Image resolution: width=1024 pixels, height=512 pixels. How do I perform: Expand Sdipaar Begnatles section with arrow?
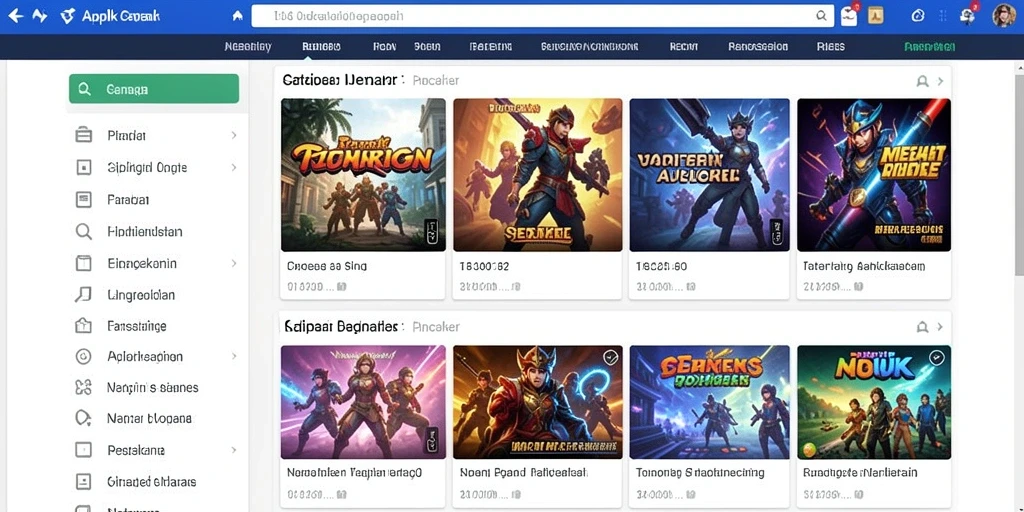[x=940, y=327]
